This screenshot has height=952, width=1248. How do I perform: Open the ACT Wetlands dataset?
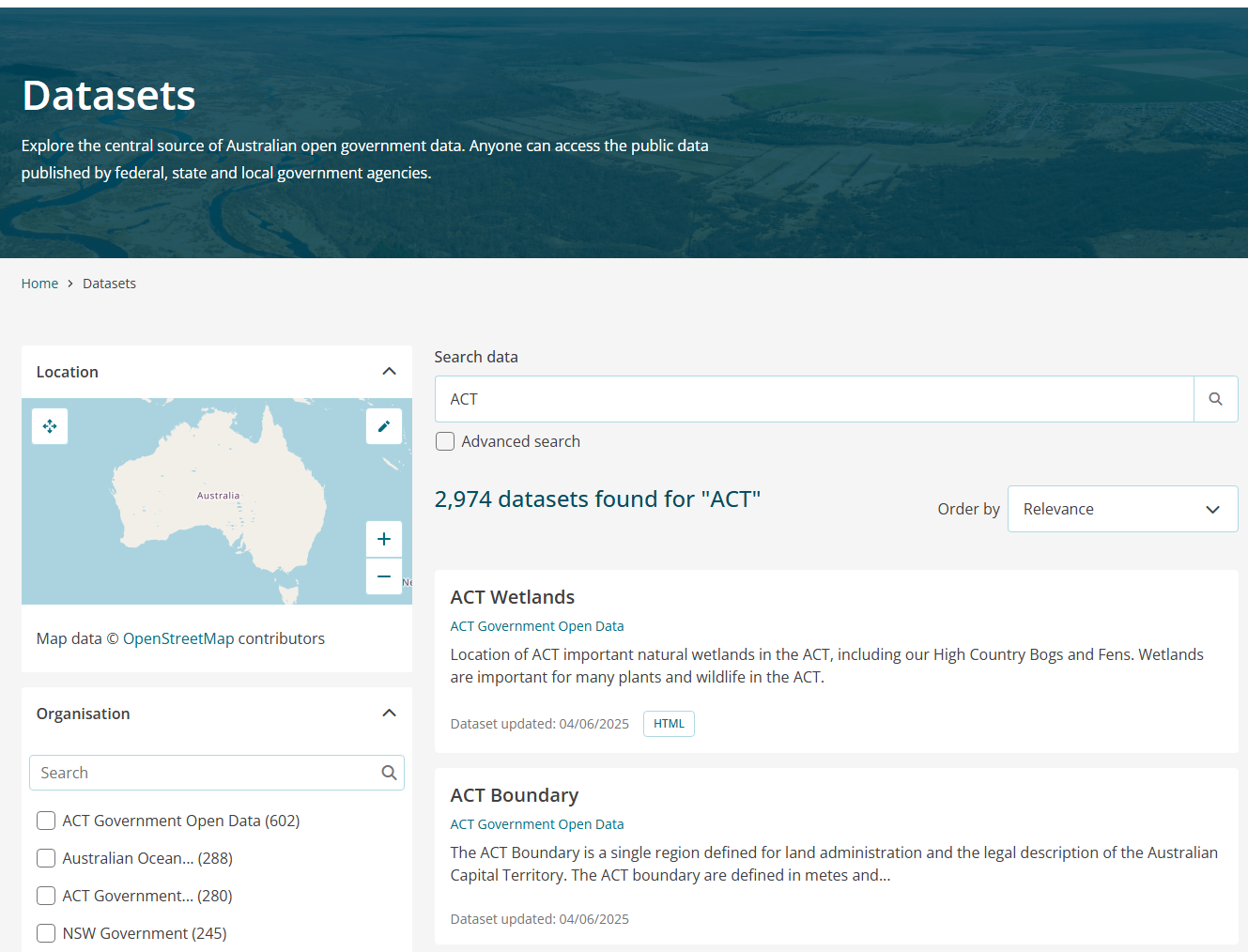[x=512, y=597]
